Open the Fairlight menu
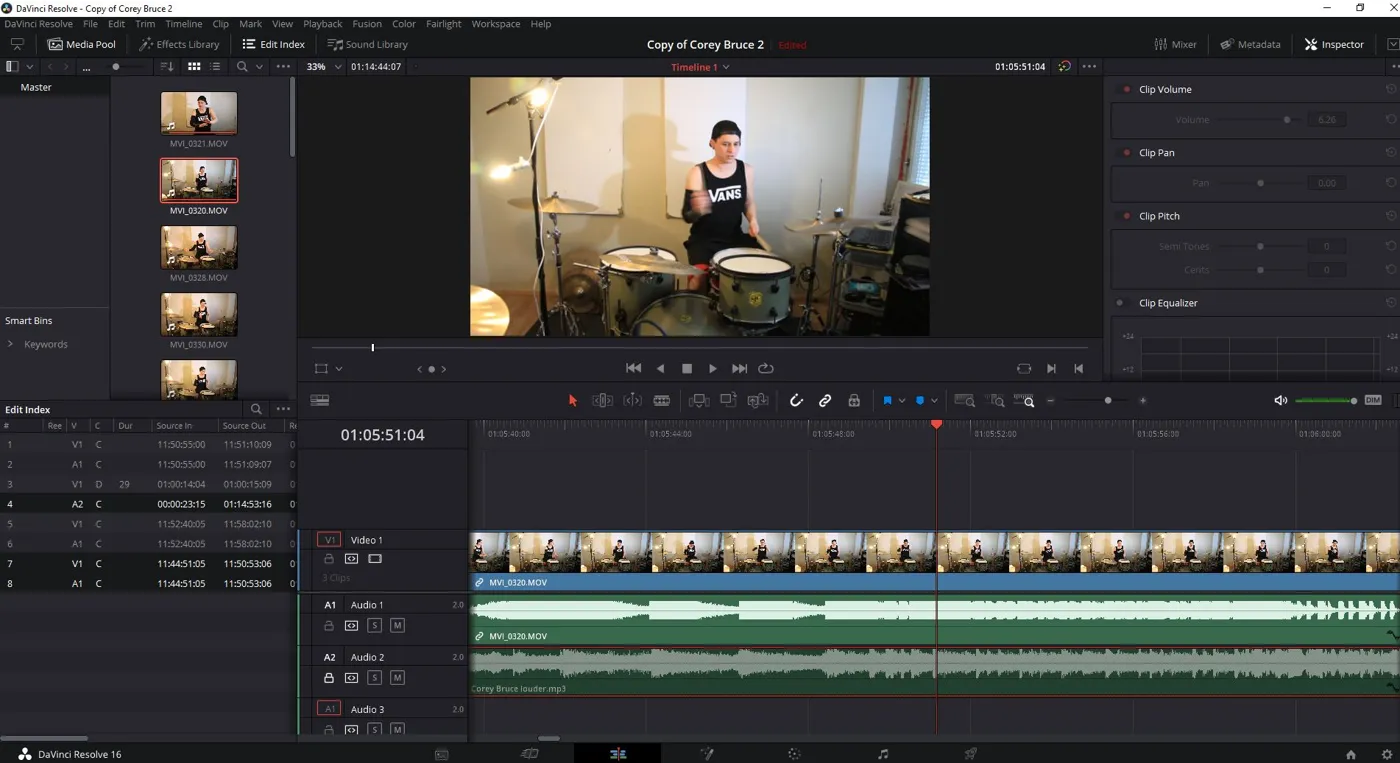1400x763 pixels. click(444, 24)
